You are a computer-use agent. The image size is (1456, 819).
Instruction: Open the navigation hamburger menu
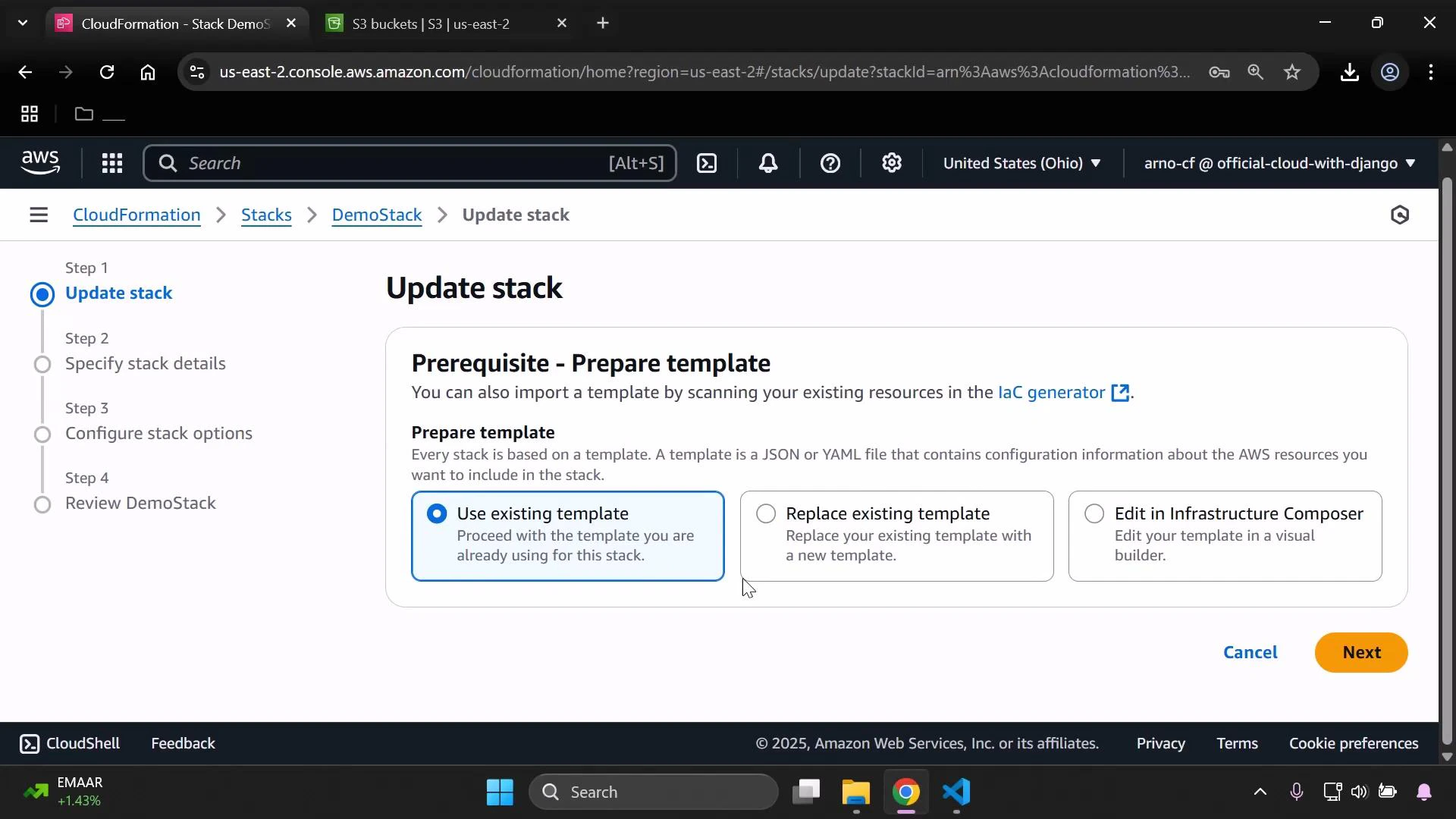click(x=39, y=215)
